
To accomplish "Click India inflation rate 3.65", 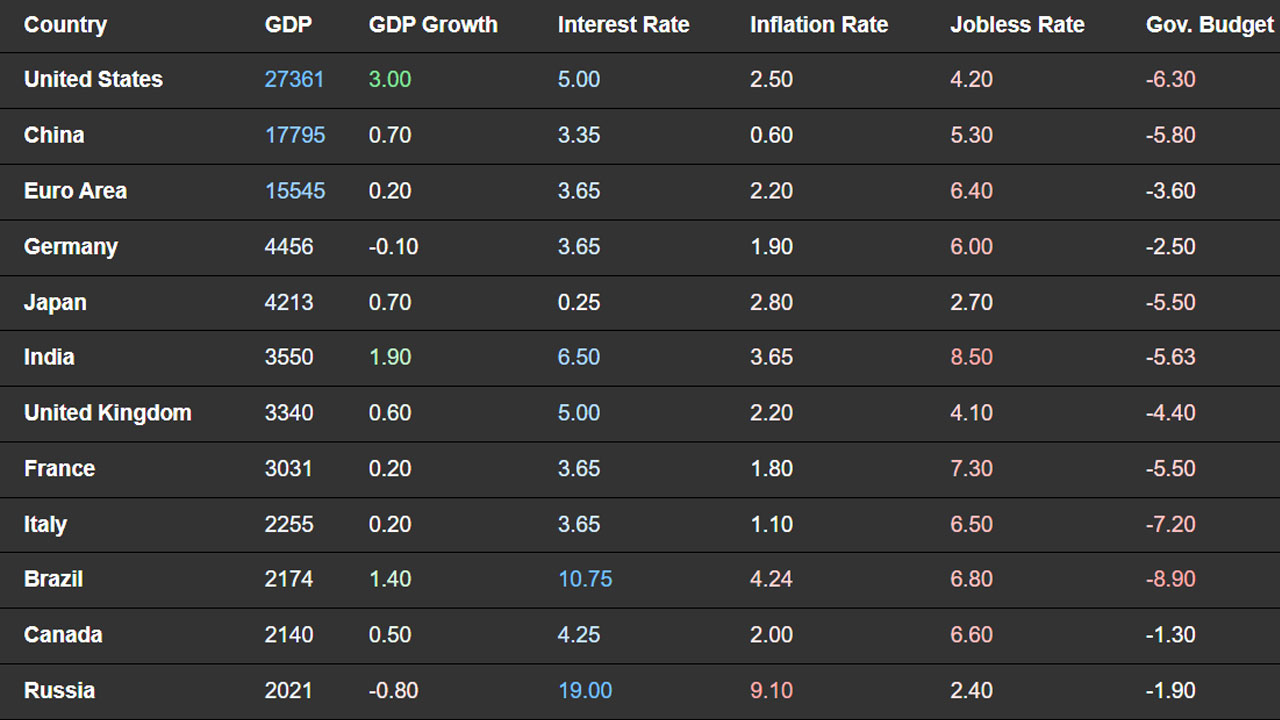I will tap(772, 357).
